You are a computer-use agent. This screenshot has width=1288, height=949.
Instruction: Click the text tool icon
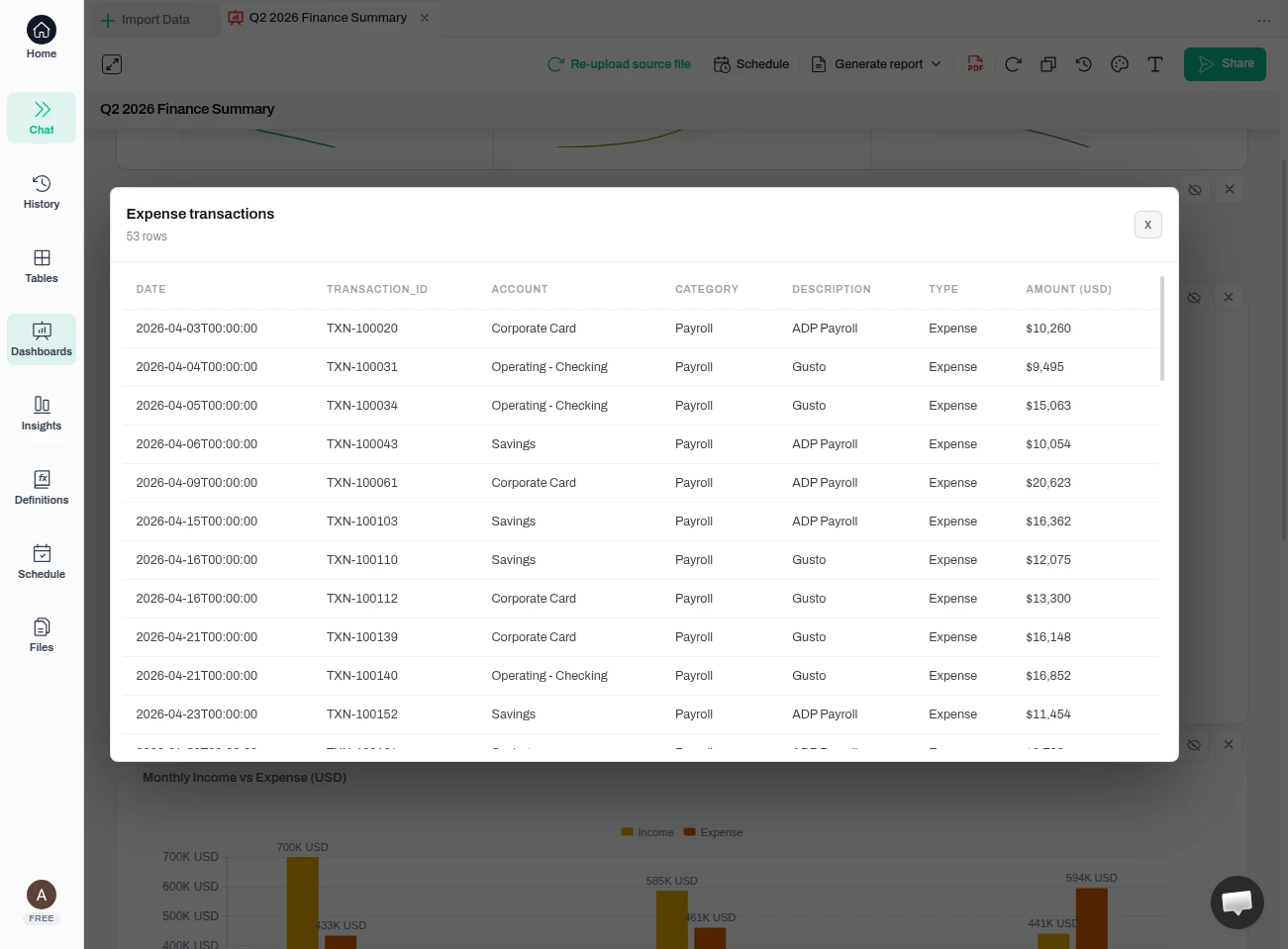coord(1155,64)
